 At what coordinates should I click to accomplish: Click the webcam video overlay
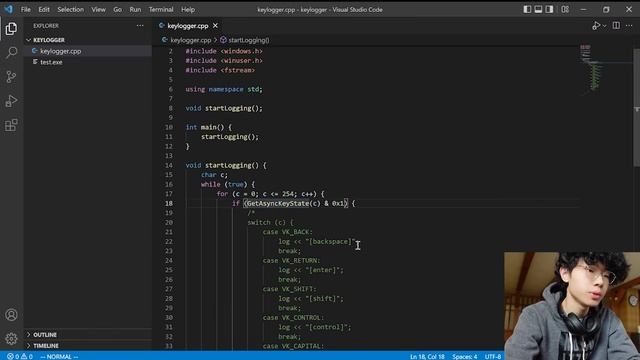tap(572, 306)
